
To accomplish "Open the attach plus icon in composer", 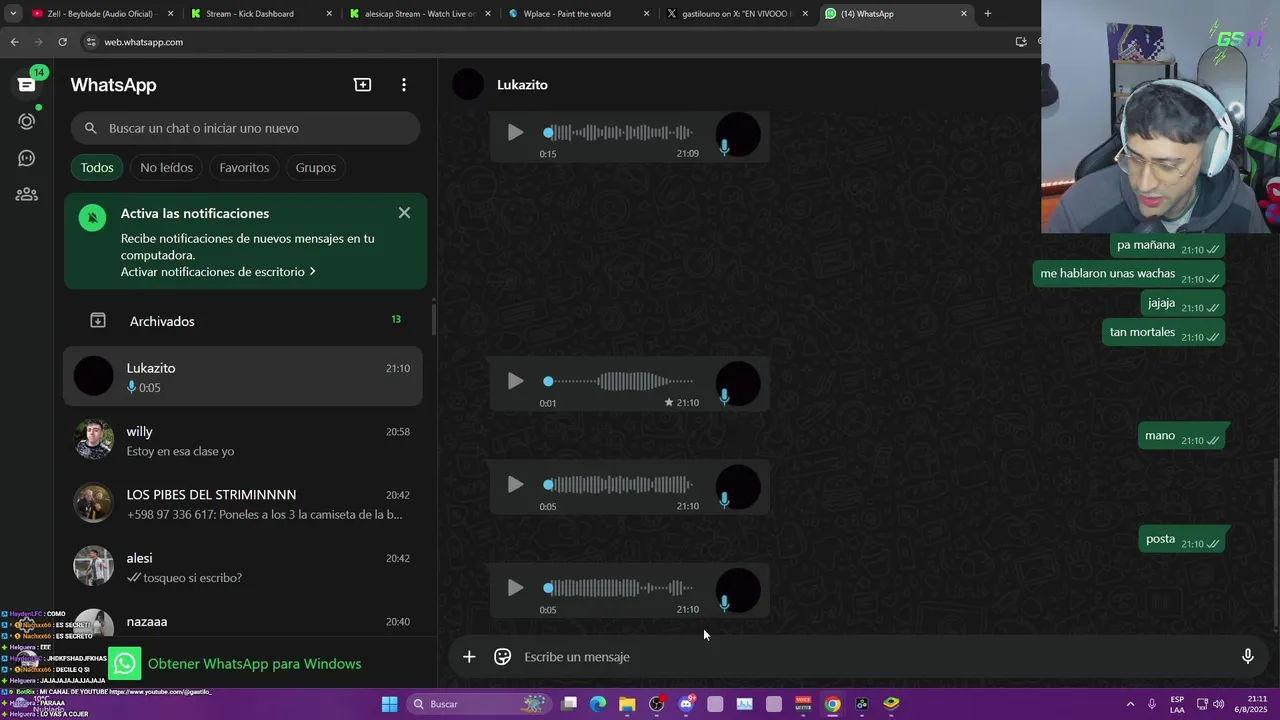I will coord(469,657).
